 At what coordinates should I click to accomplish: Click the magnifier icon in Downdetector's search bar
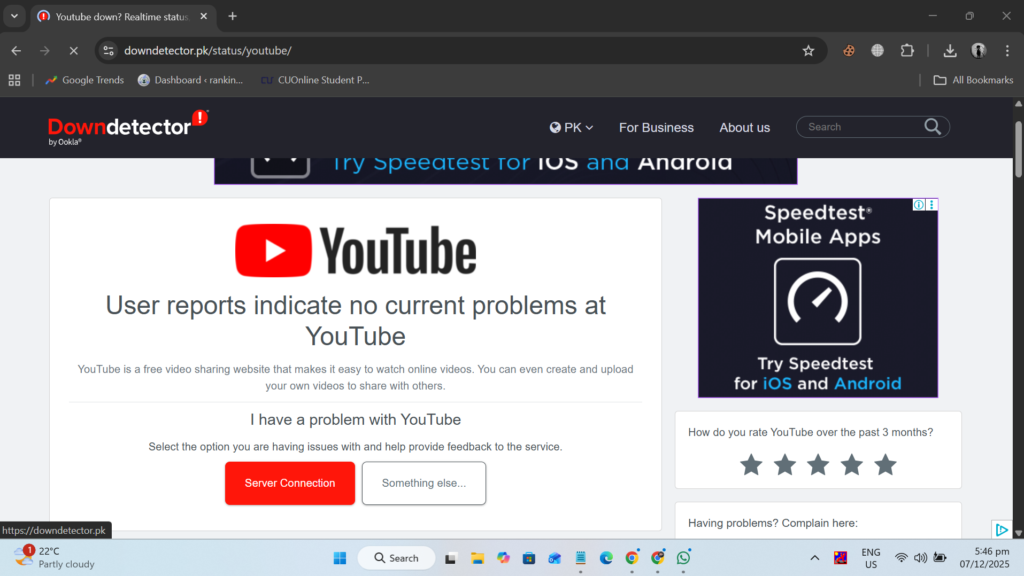point(931,126)
